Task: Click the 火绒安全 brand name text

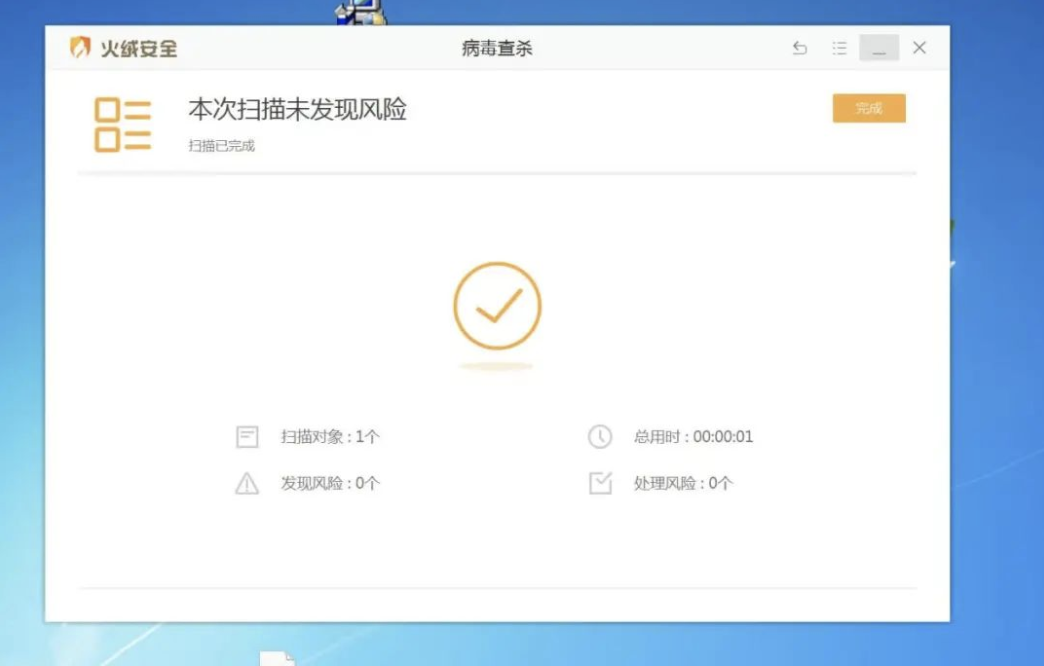Action: click(x=139, y=48)
